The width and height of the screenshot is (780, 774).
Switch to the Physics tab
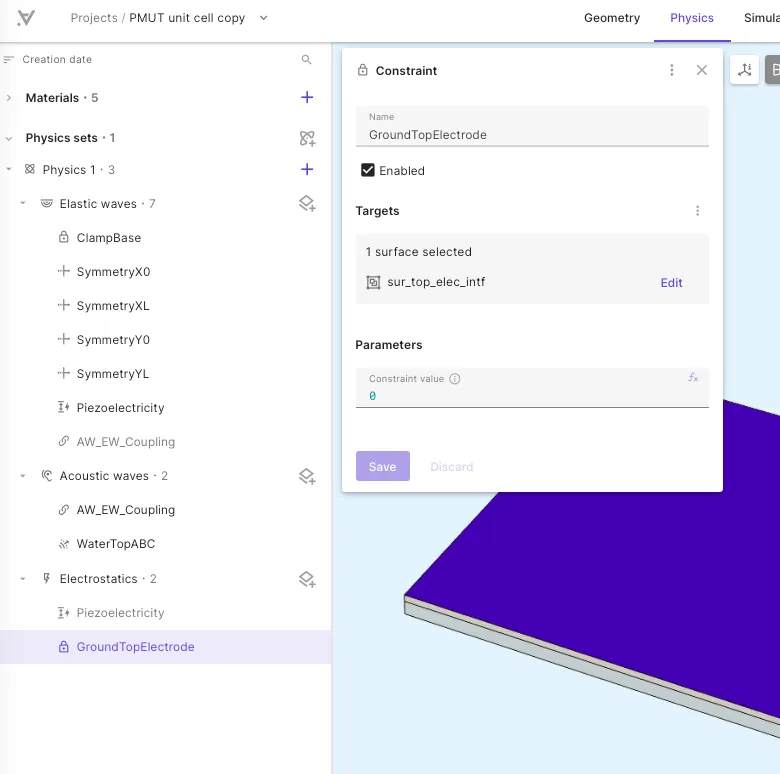pos(691,18)
